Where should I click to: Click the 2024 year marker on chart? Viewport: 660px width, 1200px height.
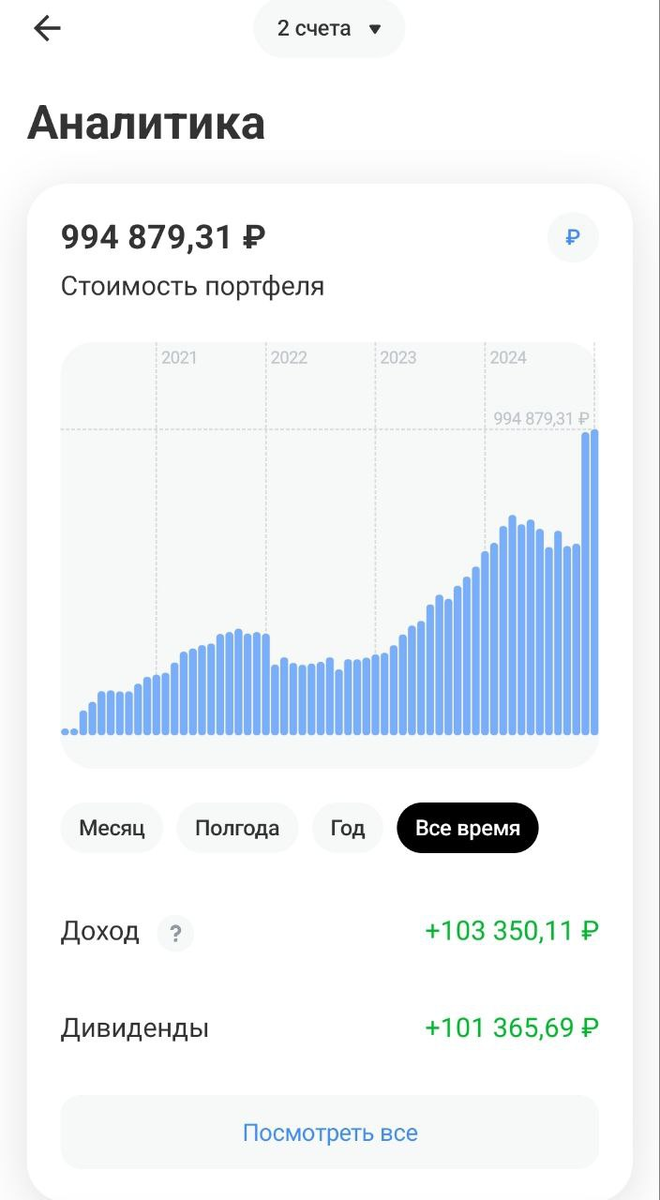[x=507, y=357]
